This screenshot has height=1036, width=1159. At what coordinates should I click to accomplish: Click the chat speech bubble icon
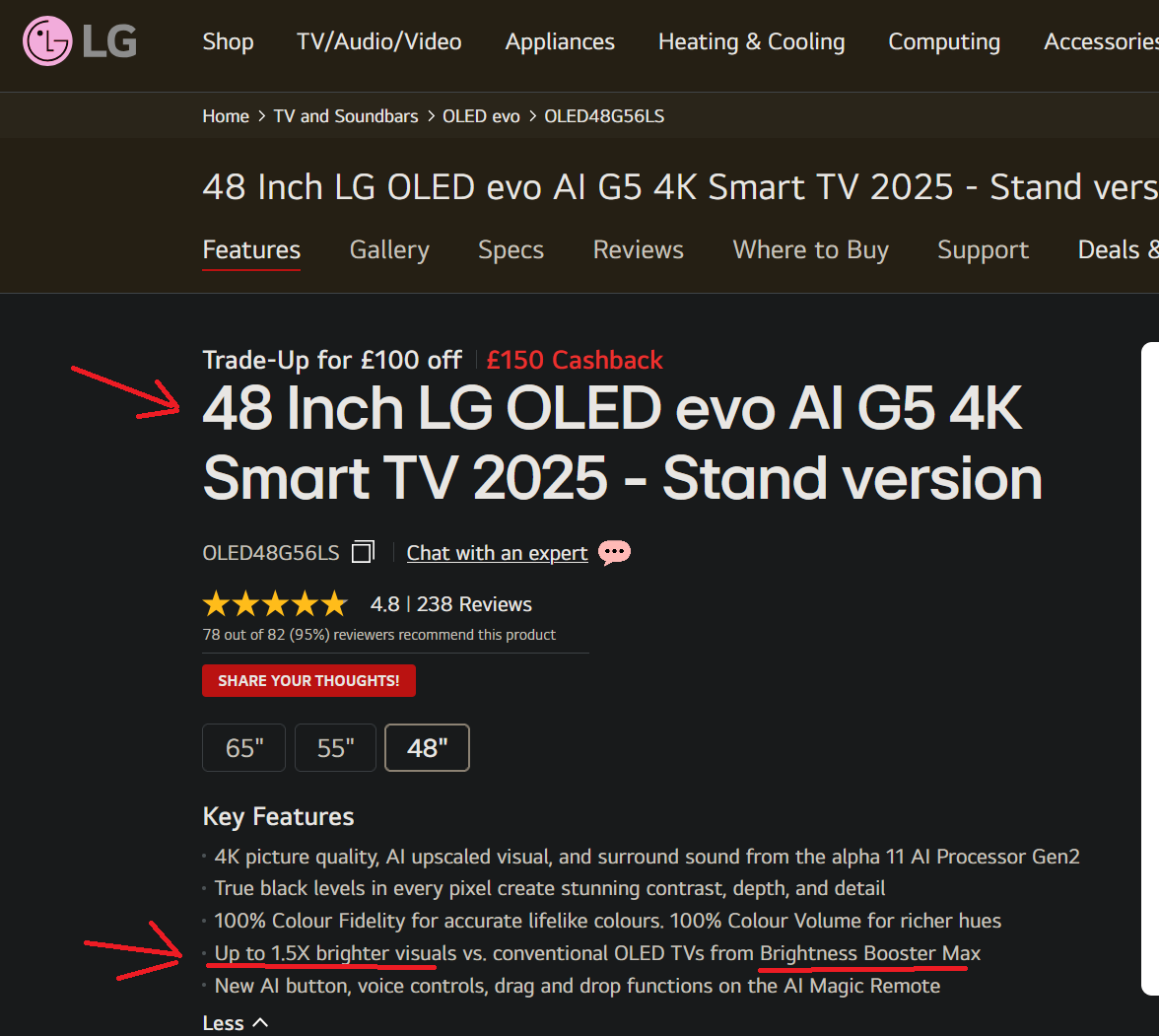614,553
